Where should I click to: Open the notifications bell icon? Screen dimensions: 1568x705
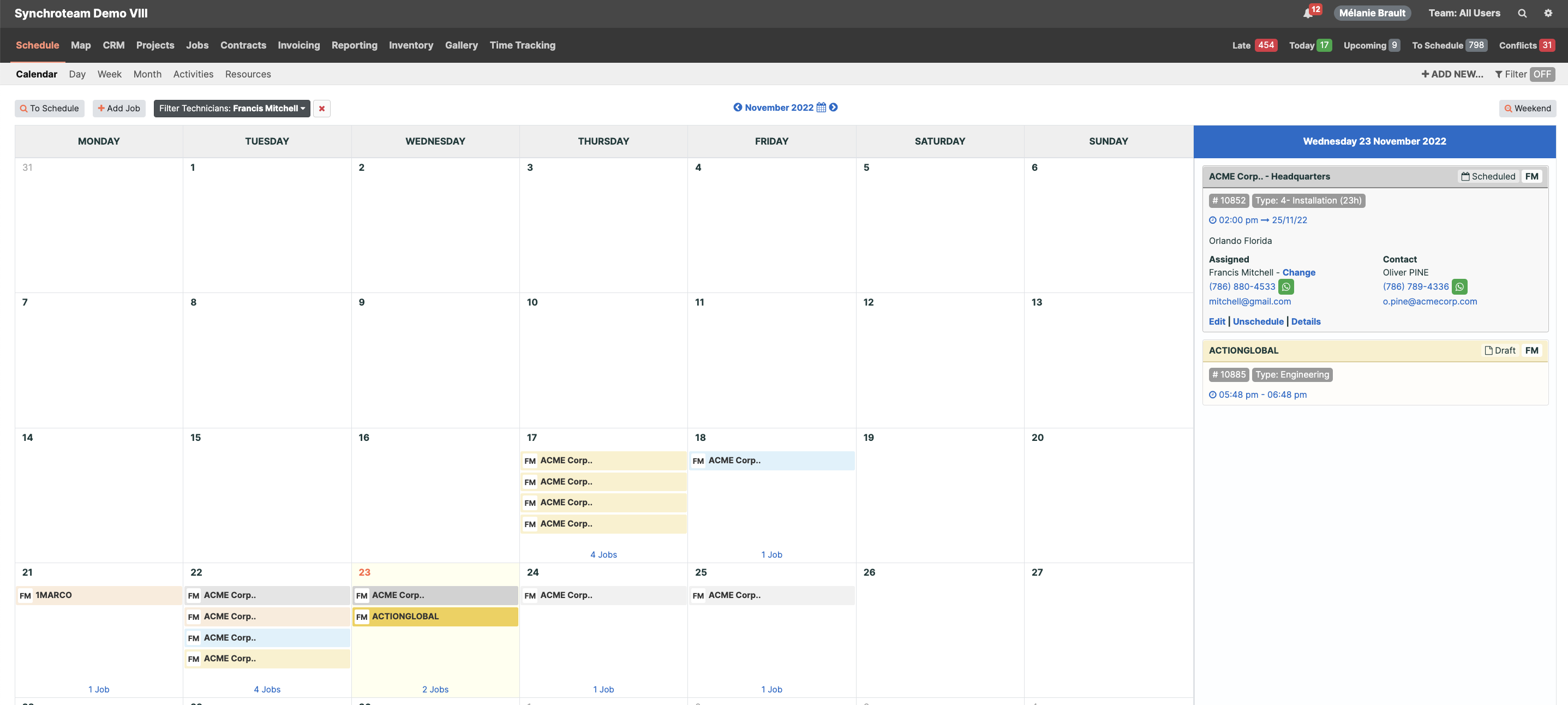(1307, 14)
